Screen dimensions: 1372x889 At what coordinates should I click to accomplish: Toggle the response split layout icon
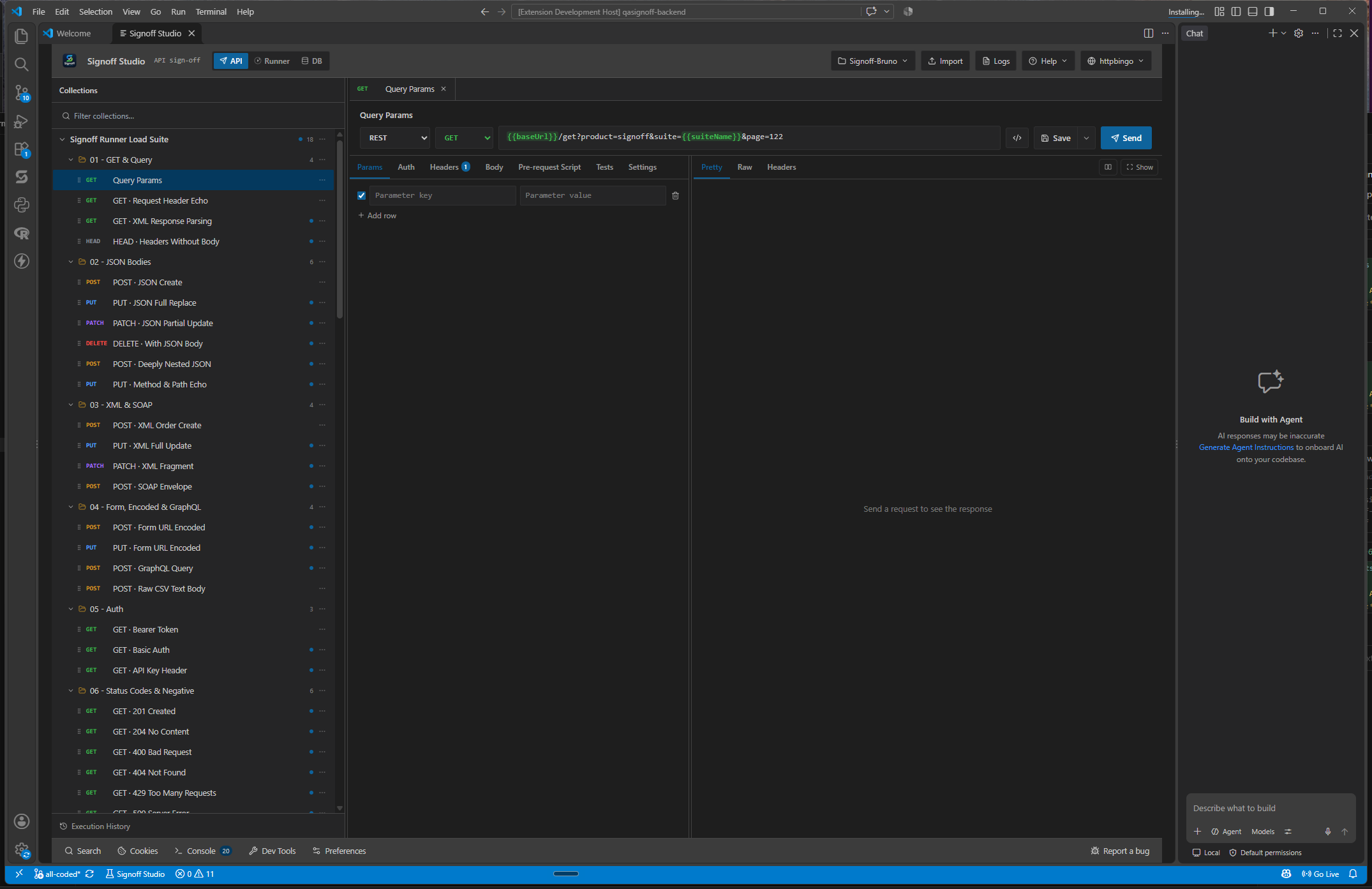[x=1108, y=167]
